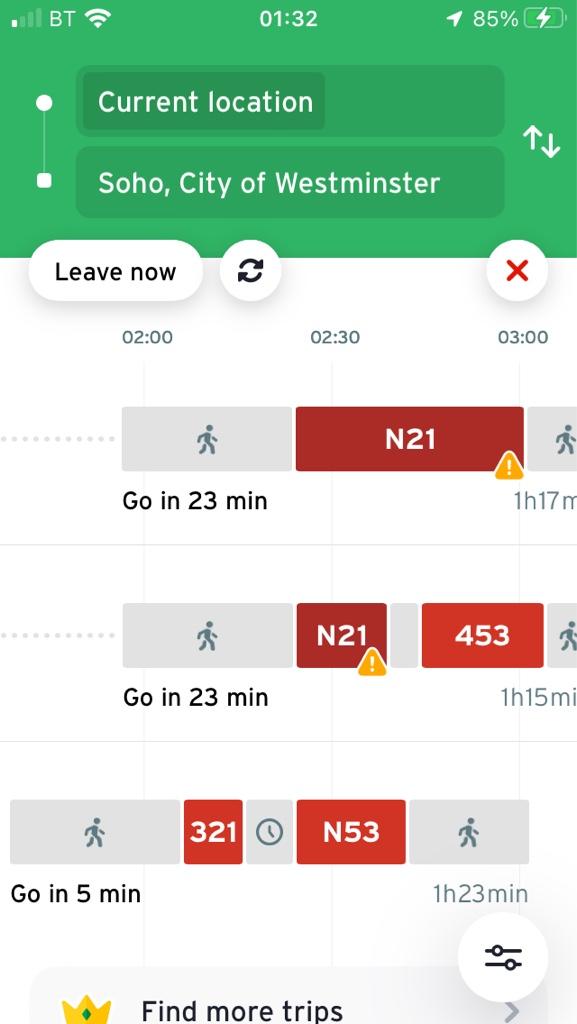The width and height of the screenshot is (577, 1024).
Task: Open the trip filter options icon
Action: pyautogui.click(x=503, y=957)
